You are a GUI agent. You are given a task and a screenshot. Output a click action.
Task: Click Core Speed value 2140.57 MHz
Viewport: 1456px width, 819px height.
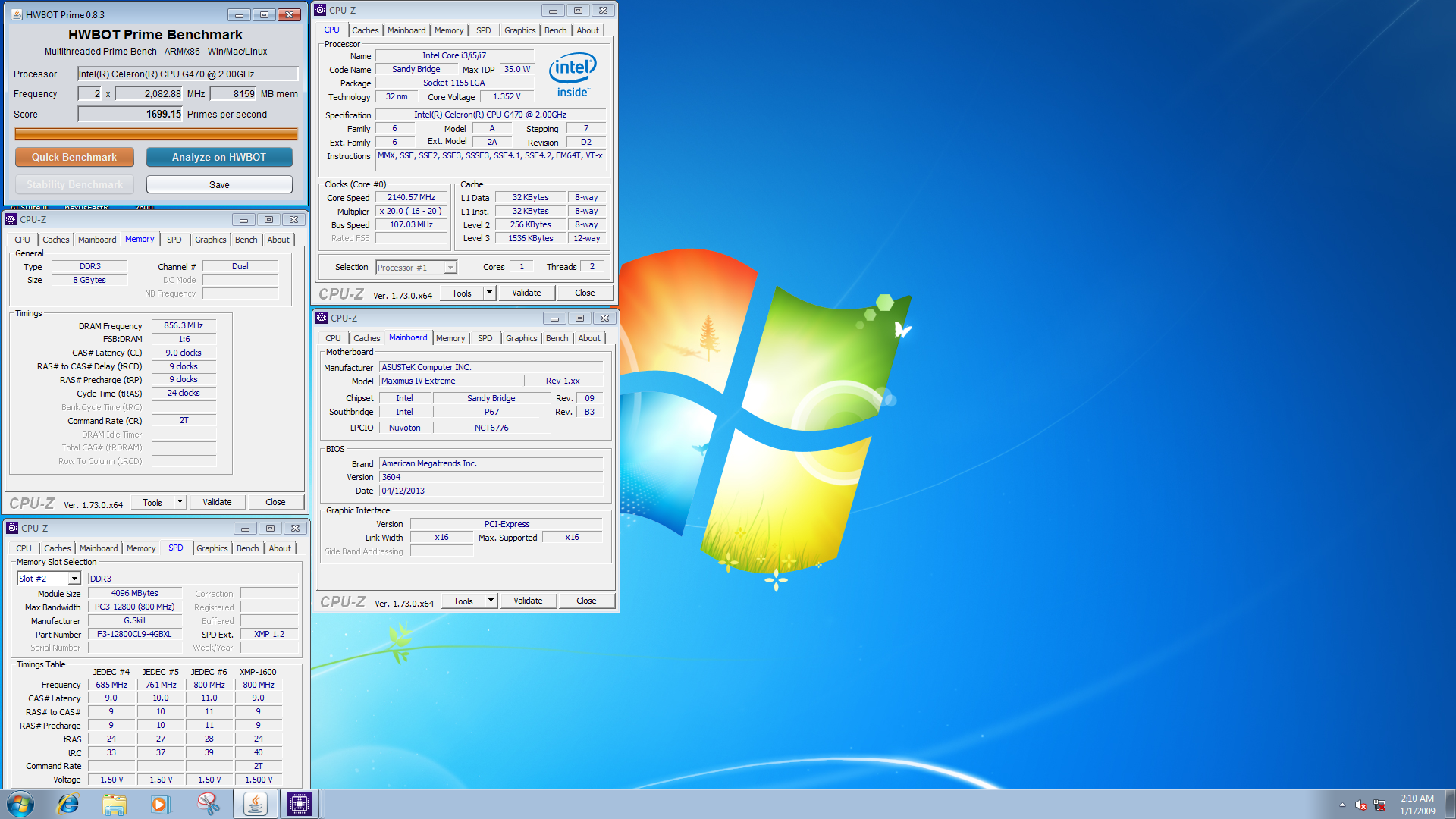pyautogui.click(x=411, y=197)
